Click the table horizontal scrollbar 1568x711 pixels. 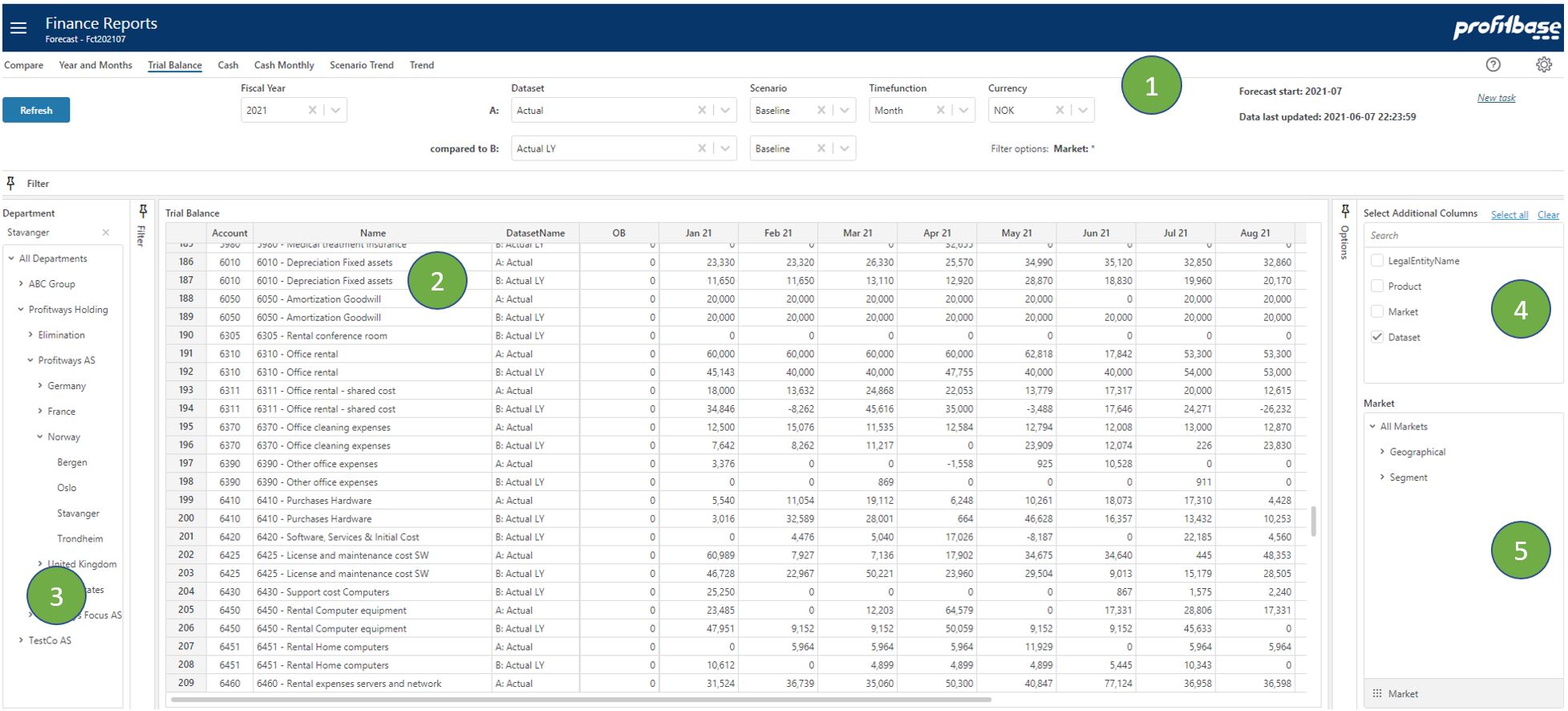(x=581, y=700)
